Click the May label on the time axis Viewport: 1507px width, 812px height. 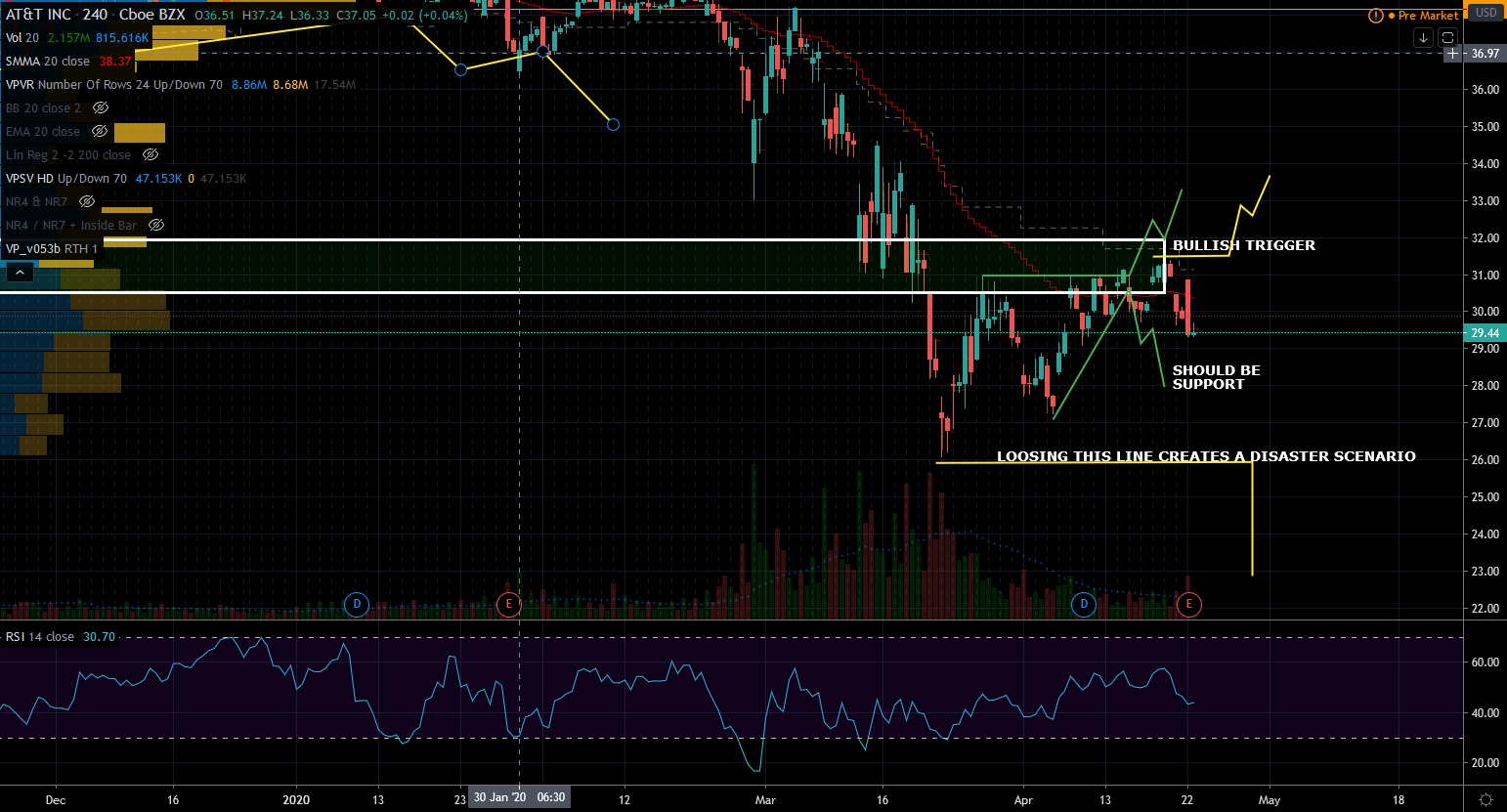pyautogui.click(x=1270, y=800)
